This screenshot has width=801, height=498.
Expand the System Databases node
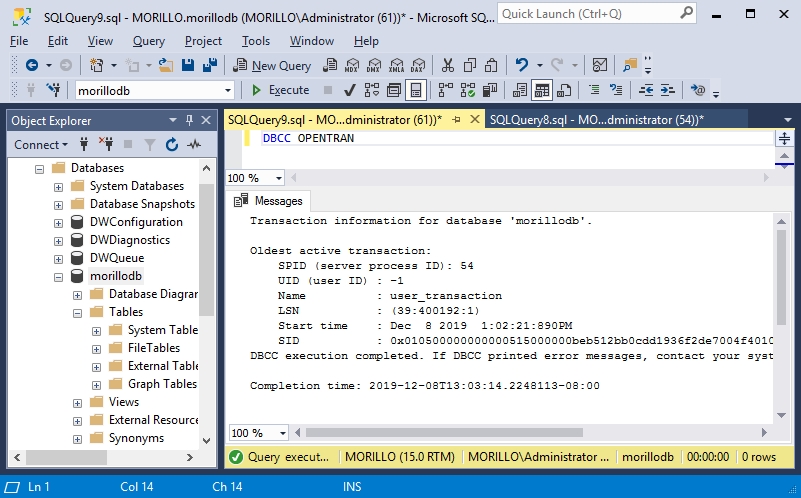point(58,187)
